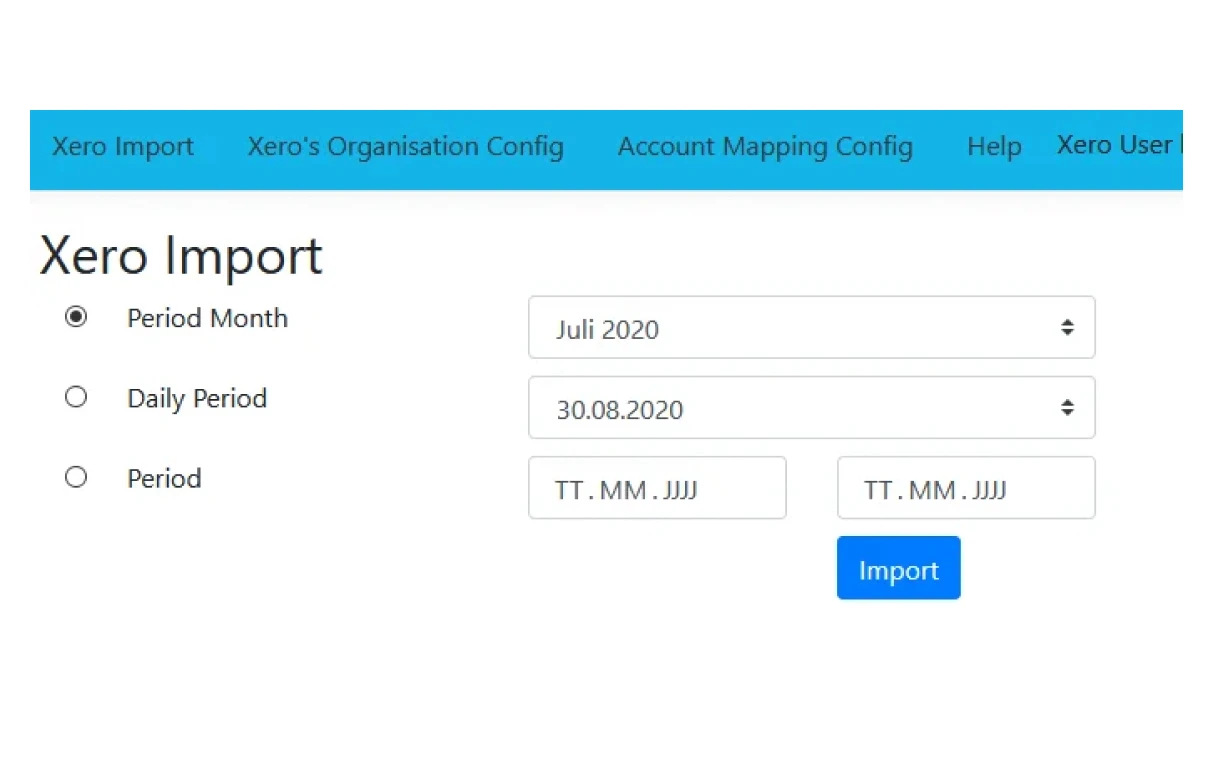Click the stepper control on the daily period field
The image size is (1224, 768).
pyautogui.click(x=1067, y=407)
